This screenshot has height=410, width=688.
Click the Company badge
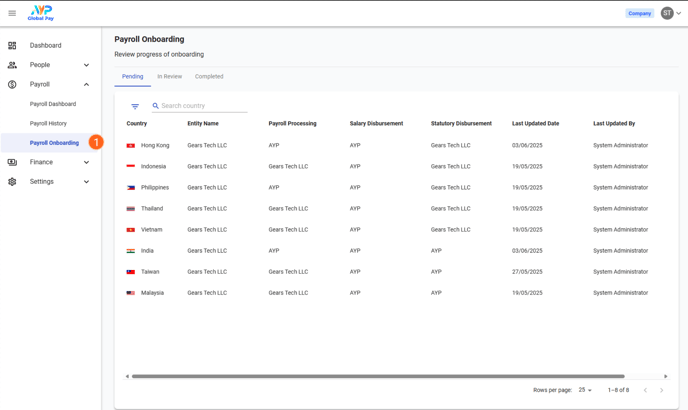coord(639,13)
